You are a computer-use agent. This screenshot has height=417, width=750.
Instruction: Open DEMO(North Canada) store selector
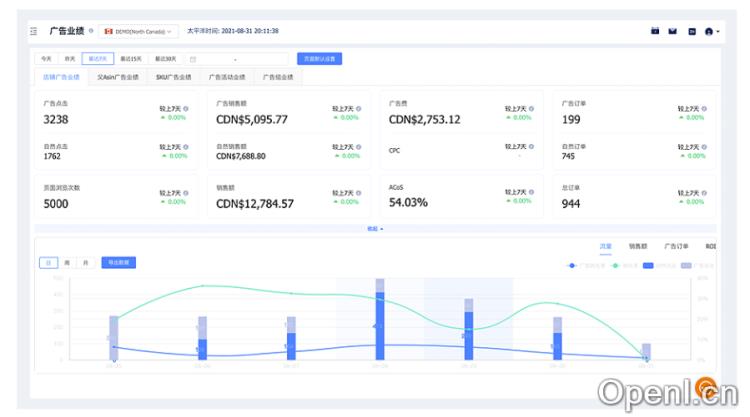(x=138, y=31)
